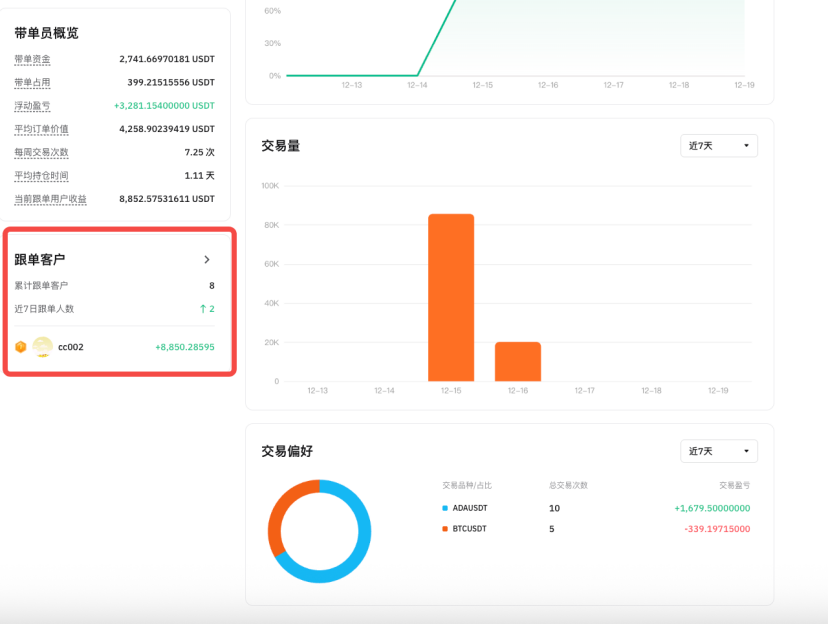This screenshot has width=828, height=624.
Task: Click the 浮动盈亏 underlined label
Action: (32, 106)
